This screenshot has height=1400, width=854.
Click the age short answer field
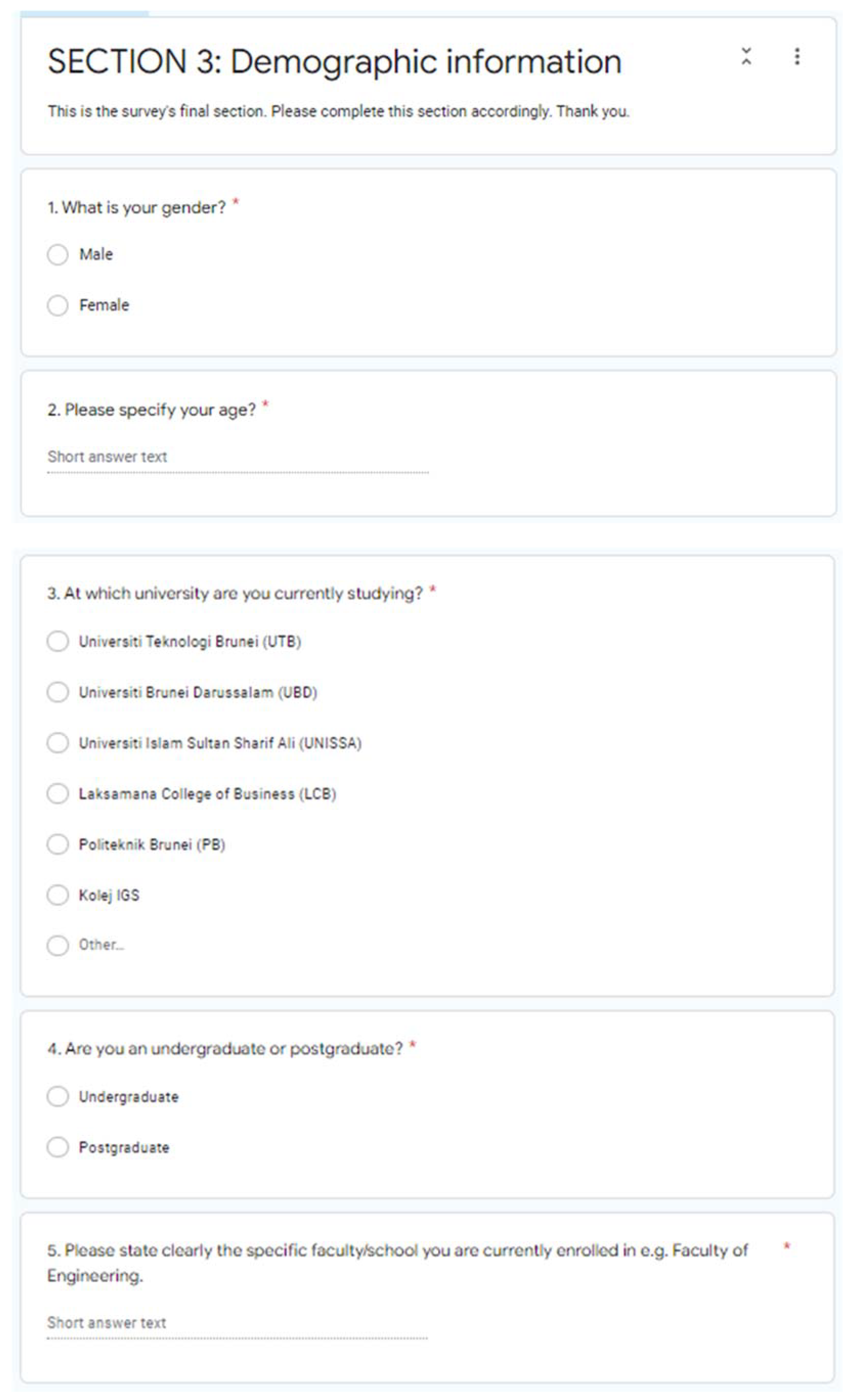237,457
